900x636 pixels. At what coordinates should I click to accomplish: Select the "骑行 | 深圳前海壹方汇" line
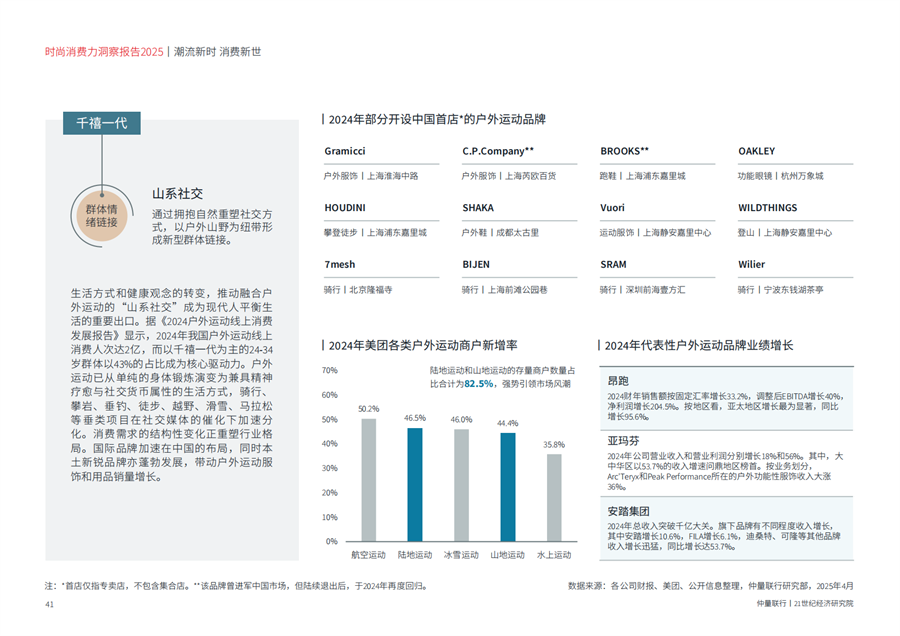(642, 290)
